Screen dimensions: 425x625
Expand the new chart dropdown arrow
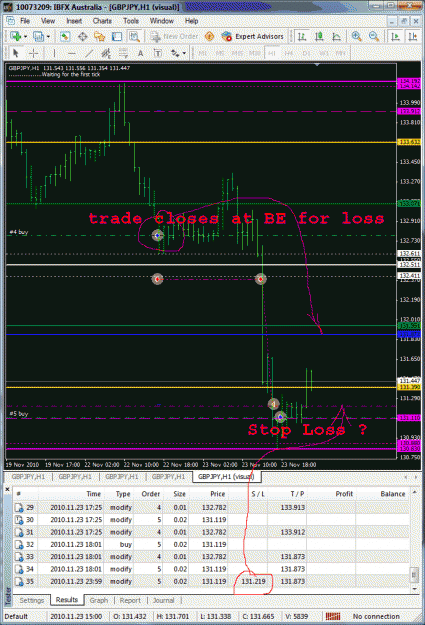25,37
